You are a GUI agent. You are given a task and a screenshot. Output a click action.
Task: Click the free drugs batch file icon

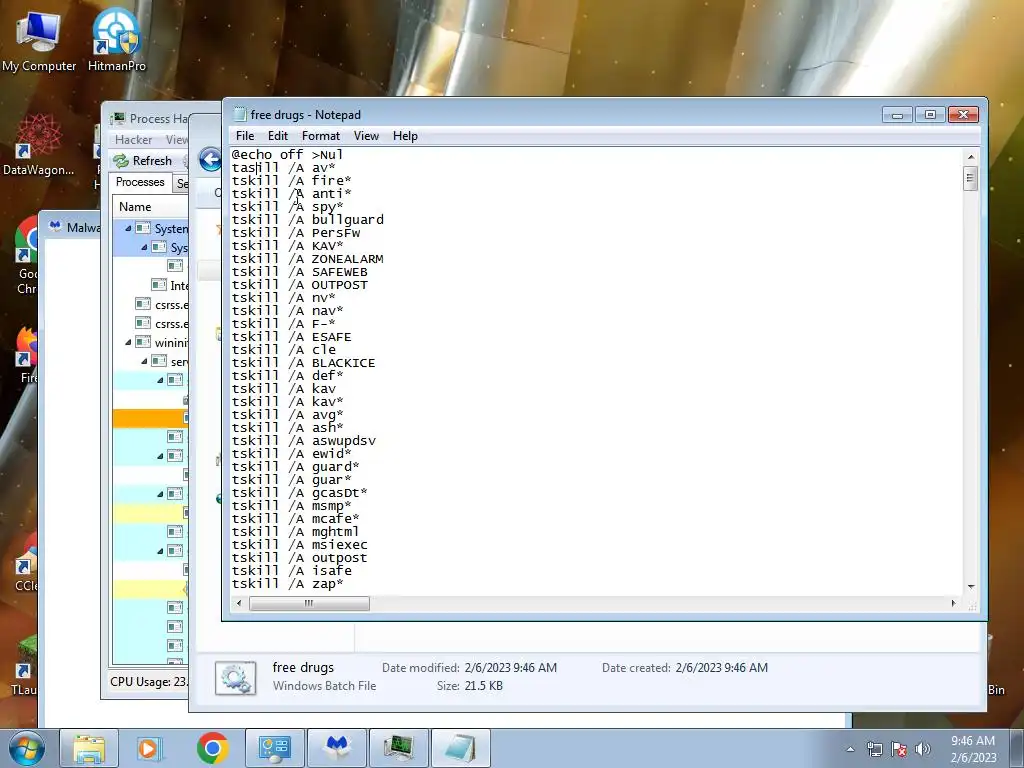point(235,677)
